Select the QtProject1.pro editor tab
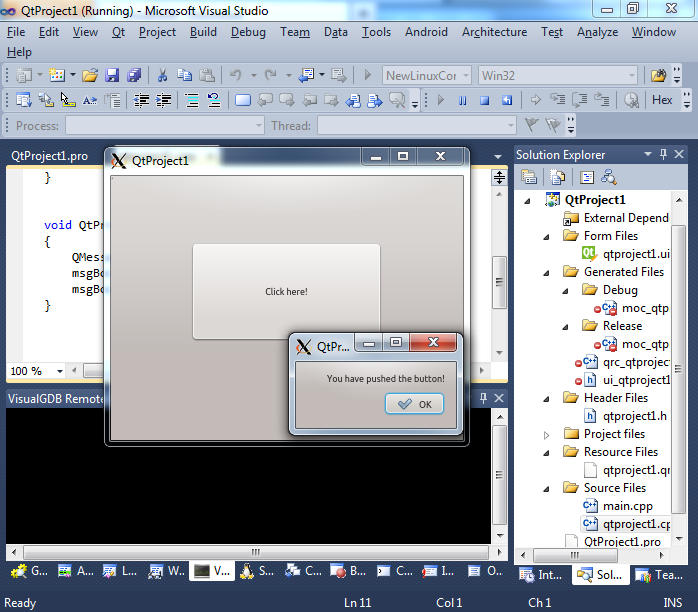This screenshot has height=612, width=698. [x=49, y=156]
